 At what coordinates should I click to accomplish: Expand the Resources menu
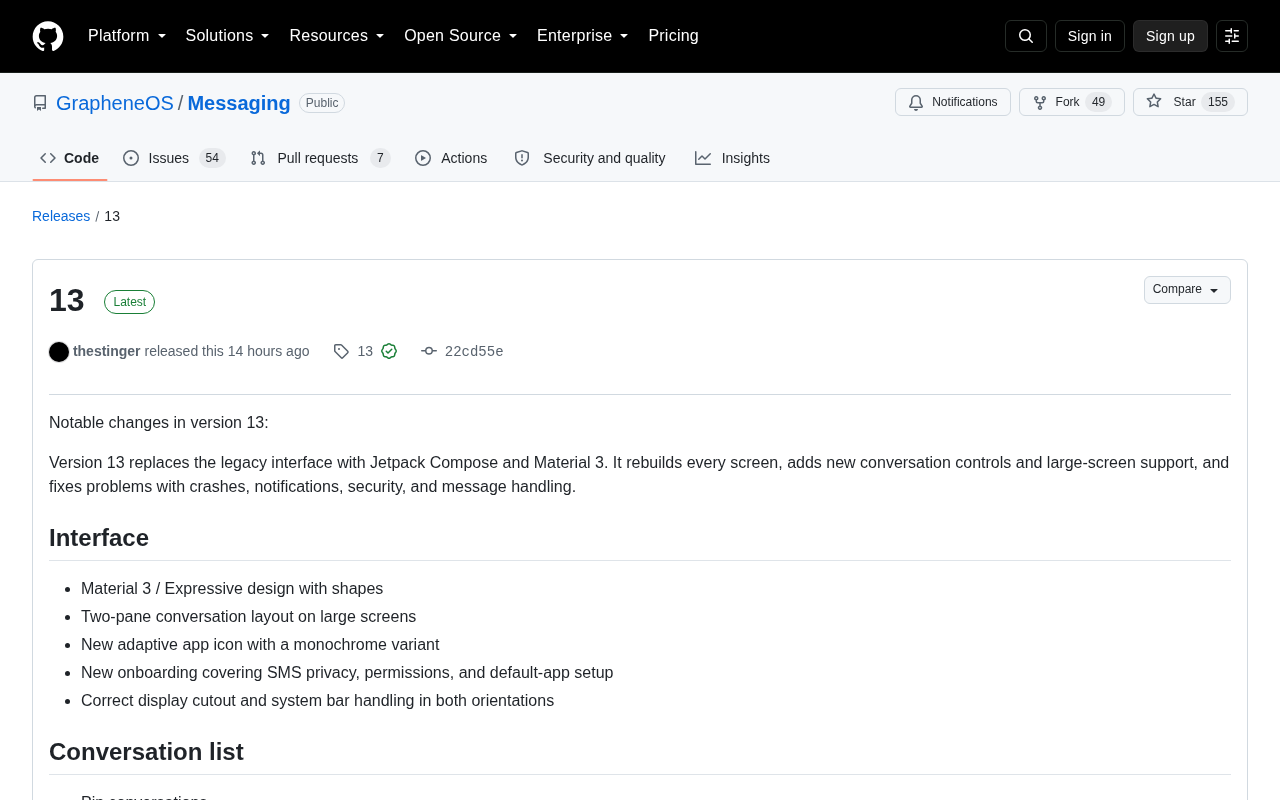[x=337, y=36]
